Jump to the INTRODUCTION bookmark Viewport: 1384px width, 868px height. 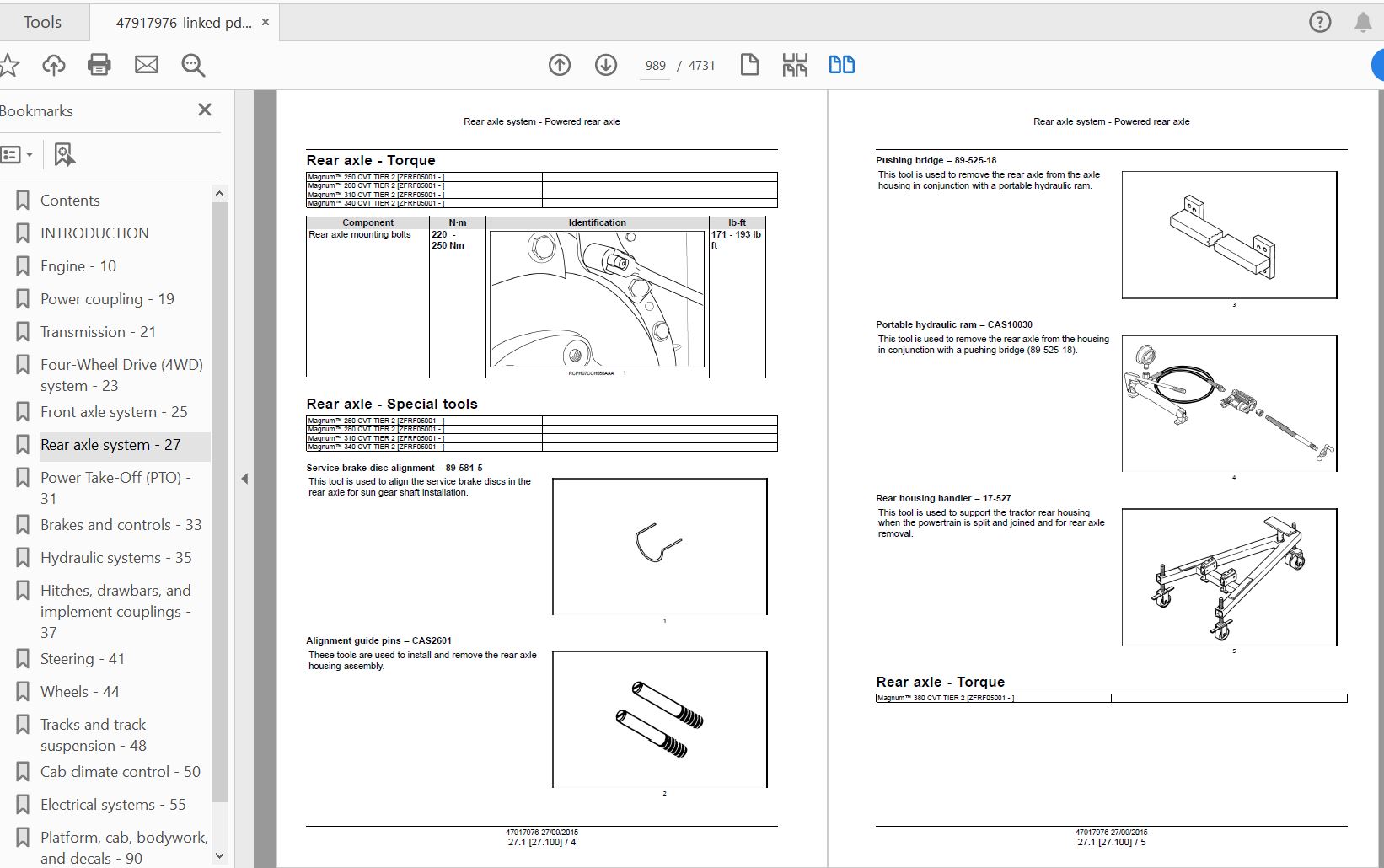click(94, 233)
